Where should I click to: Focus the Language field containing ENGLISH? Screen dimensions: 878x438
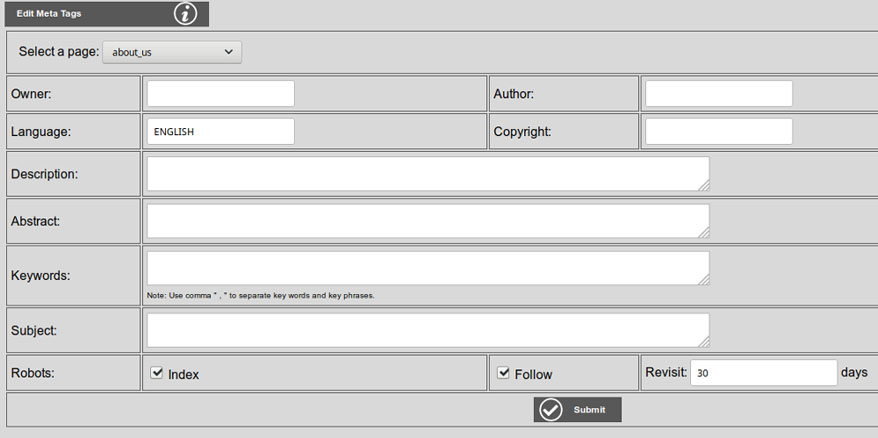click(x=220, y=131)
